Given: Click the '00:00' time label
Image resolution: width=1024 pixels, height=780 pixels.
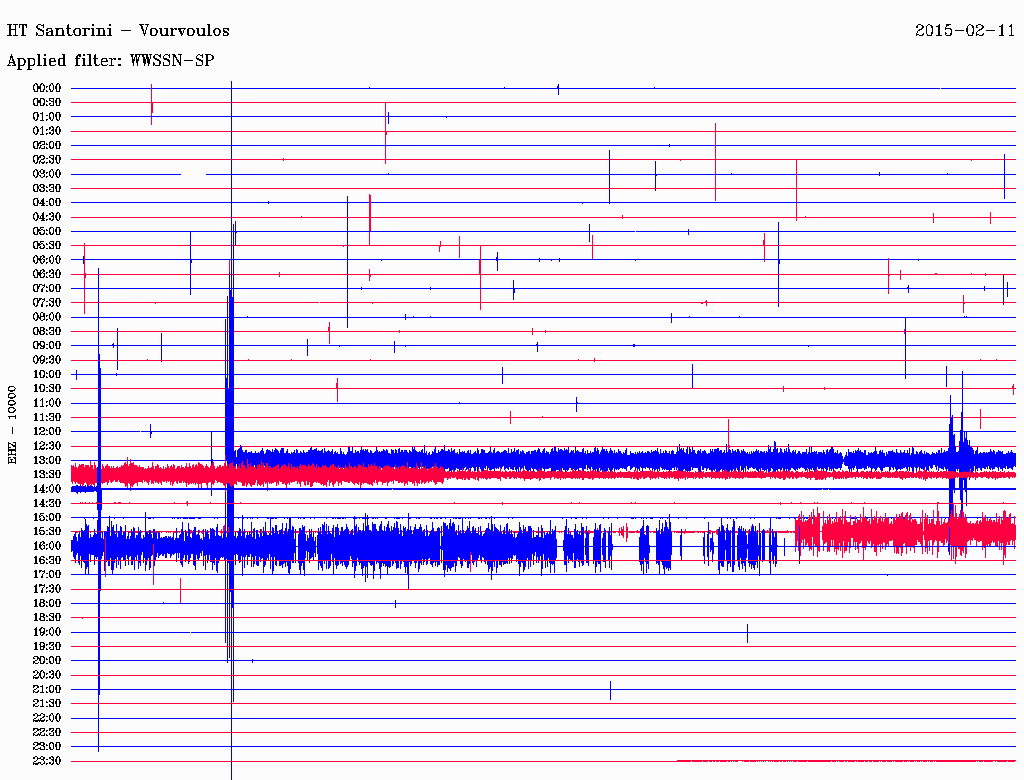Looking at the screenshot, I should [x=47, y=88].
